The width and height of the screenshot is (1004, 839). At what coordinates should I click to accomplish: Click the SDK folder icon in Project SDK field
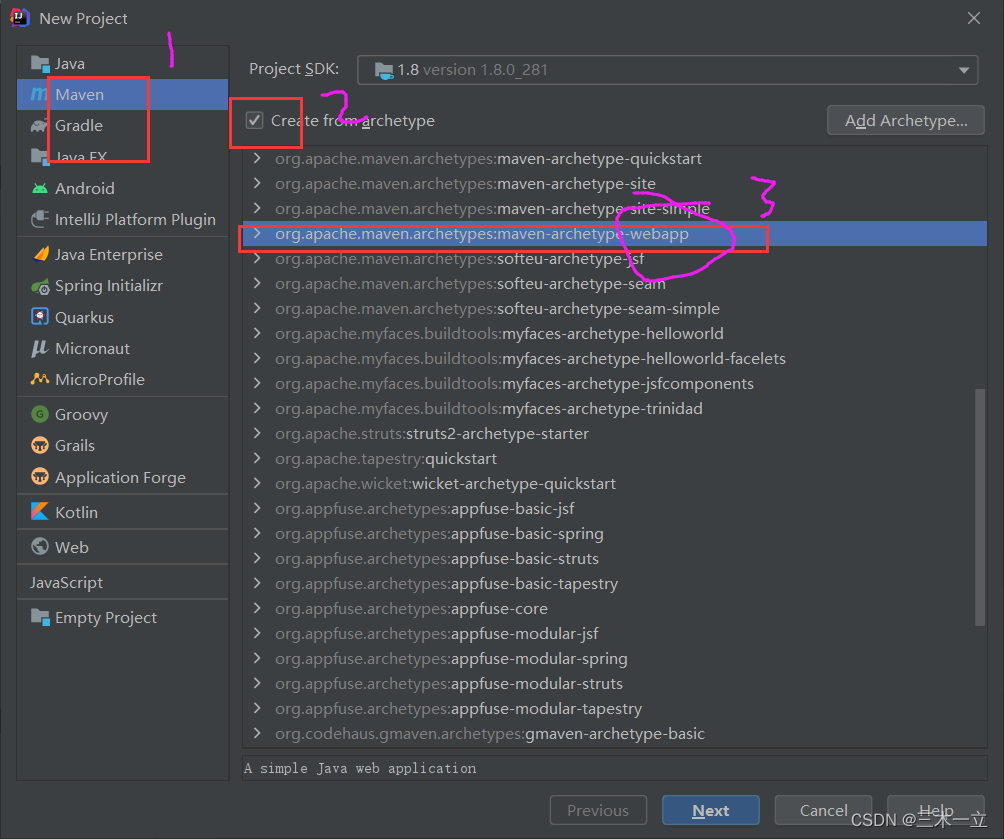[x=384, y=70]
